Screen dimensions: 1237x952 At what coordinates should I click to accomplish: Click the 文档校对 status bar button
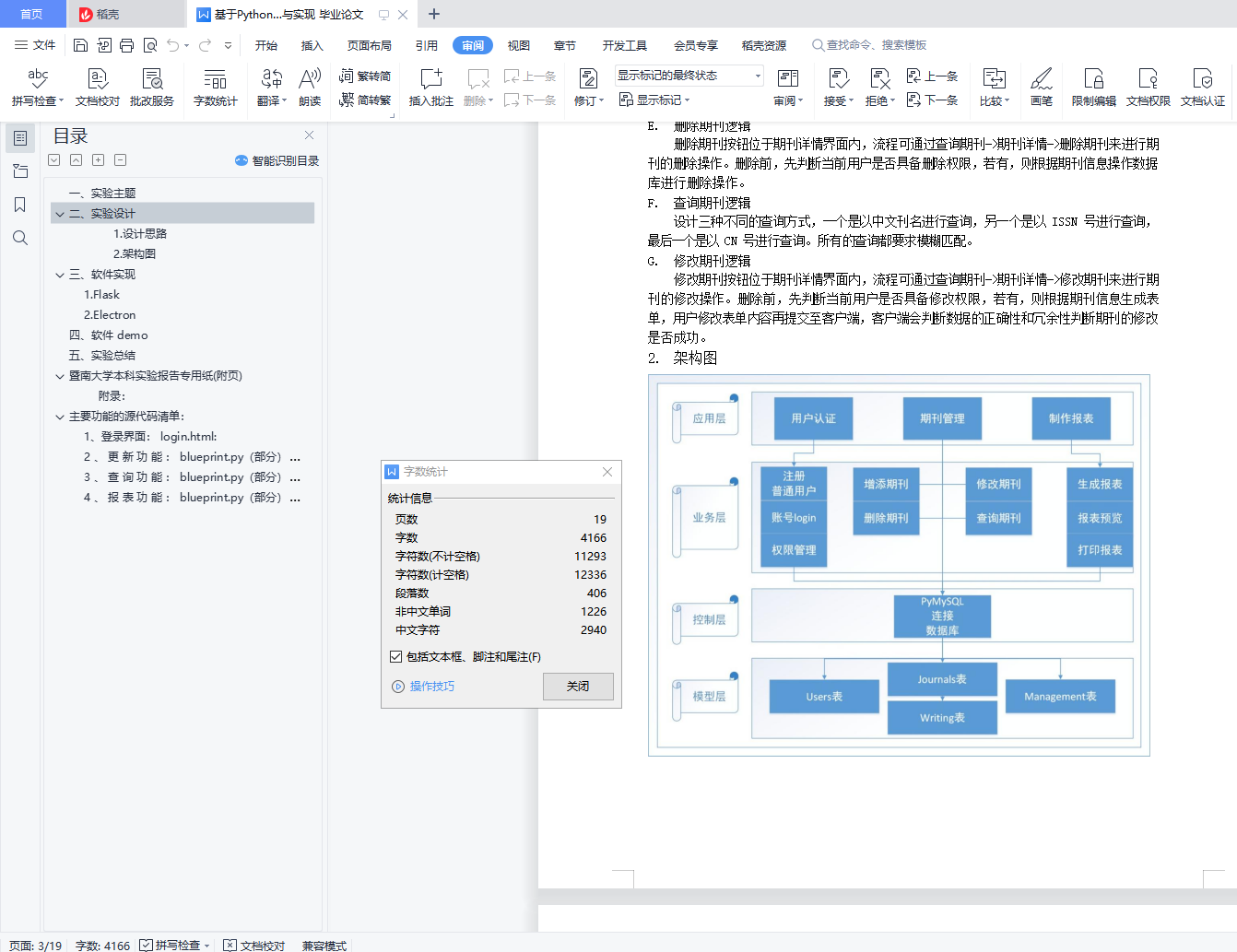tap(254, 946)
